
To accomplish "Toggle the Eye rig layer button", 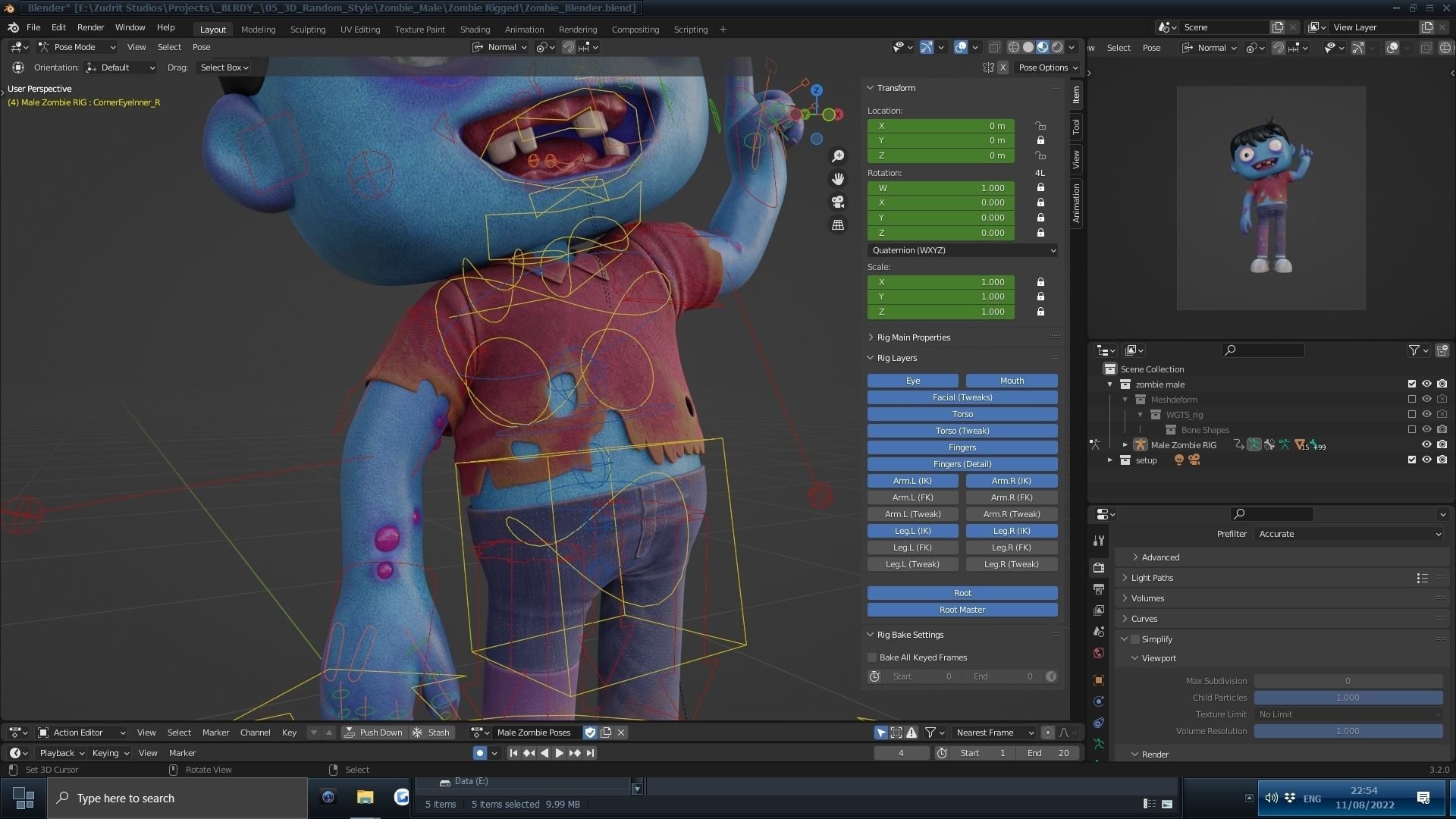I will 913,381.
